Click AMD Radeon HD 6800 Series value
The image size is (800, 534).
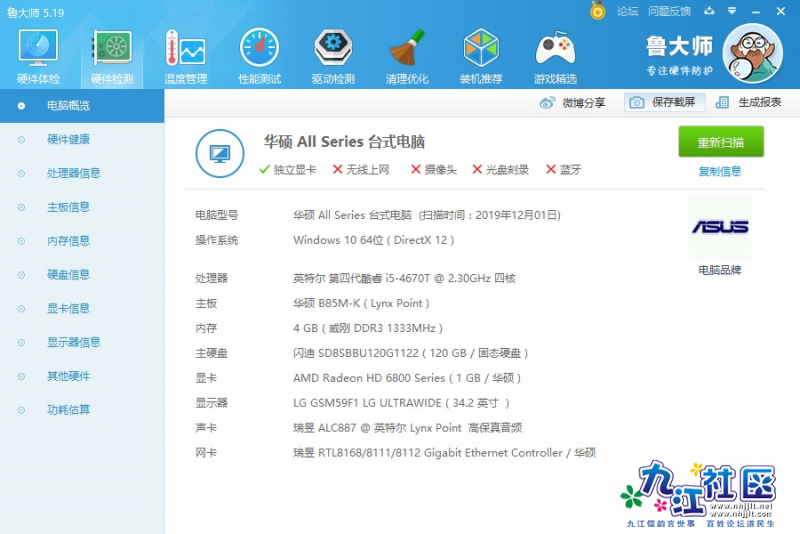click(407, 378)
